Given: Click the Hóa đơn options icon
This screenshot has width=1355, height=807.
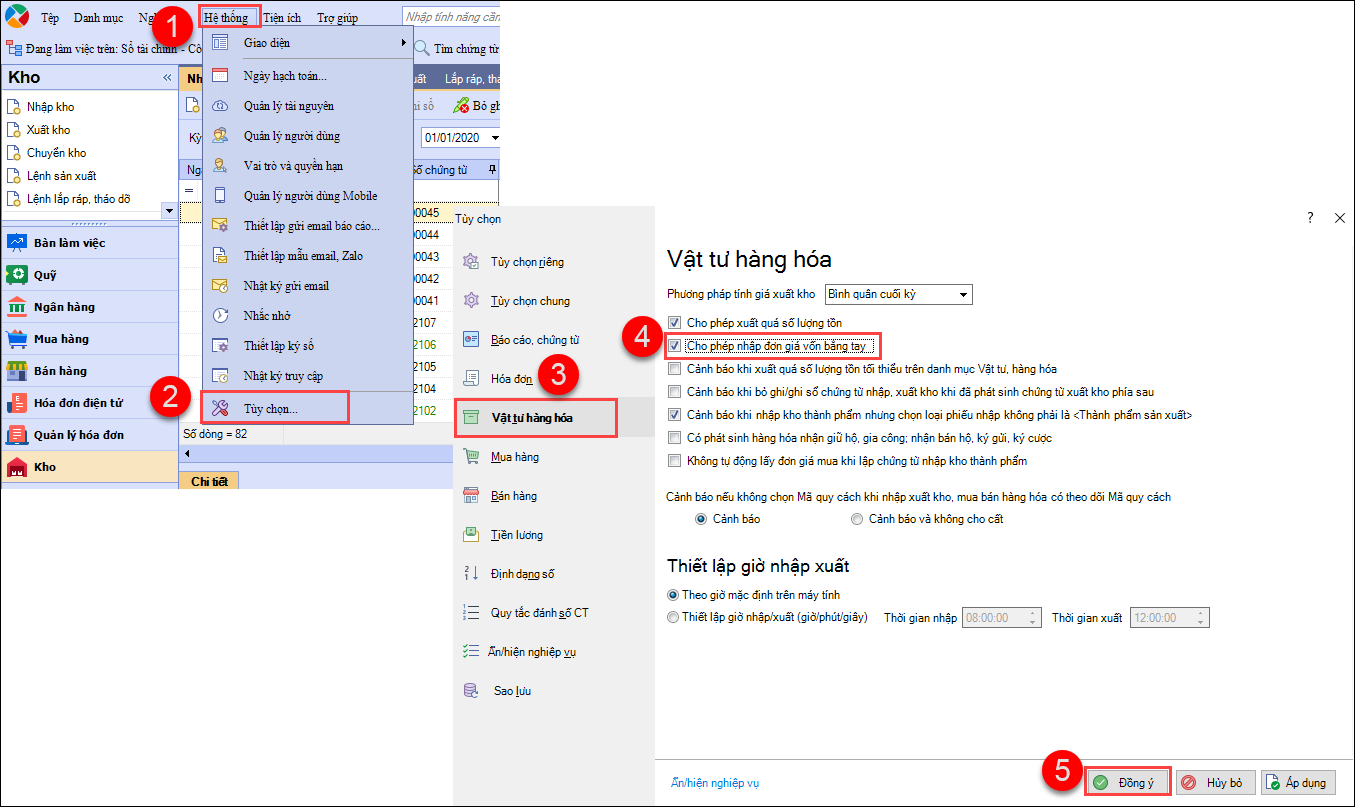Looking at the screenshot, I should coord(471,379).
